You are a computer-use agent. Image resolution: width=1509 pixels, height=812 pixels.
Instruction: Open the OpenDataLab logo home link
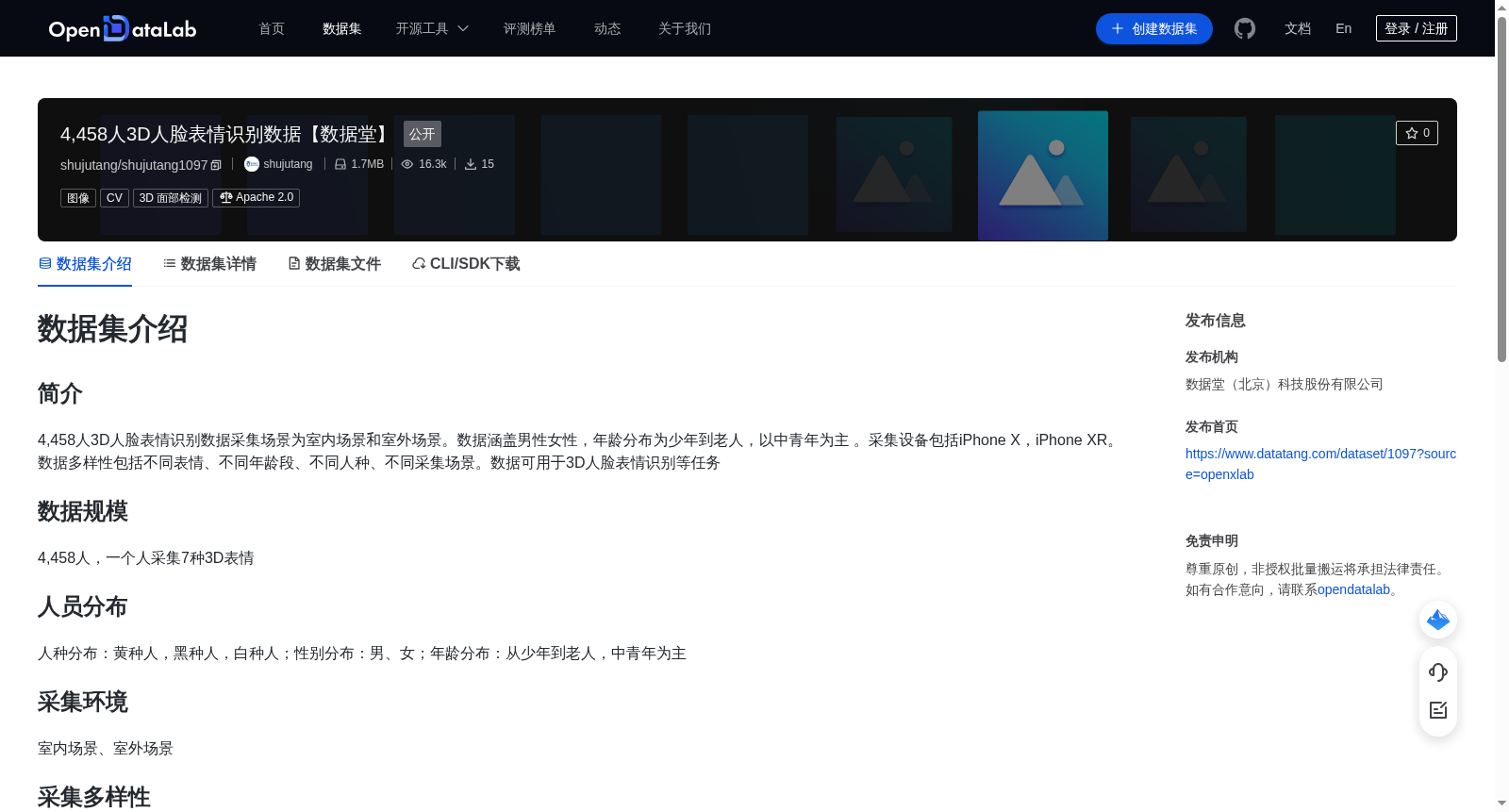tap(123, 28)
